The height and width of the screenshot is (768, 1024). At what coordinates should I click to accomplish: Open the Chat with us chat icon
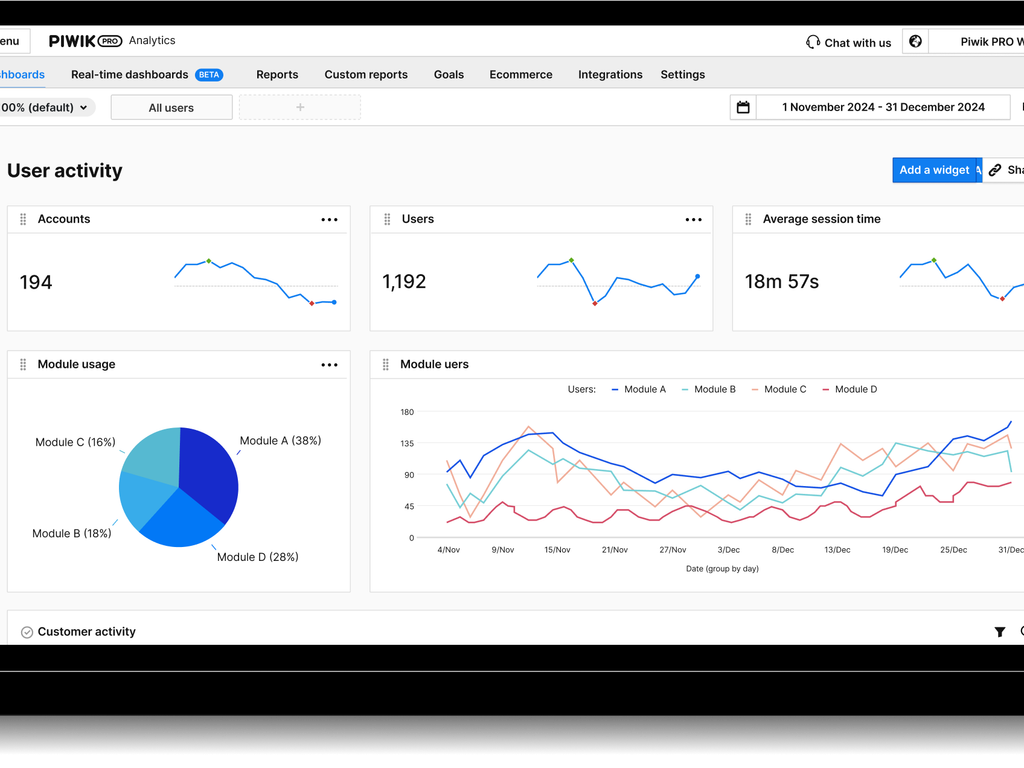pos(812,42)
